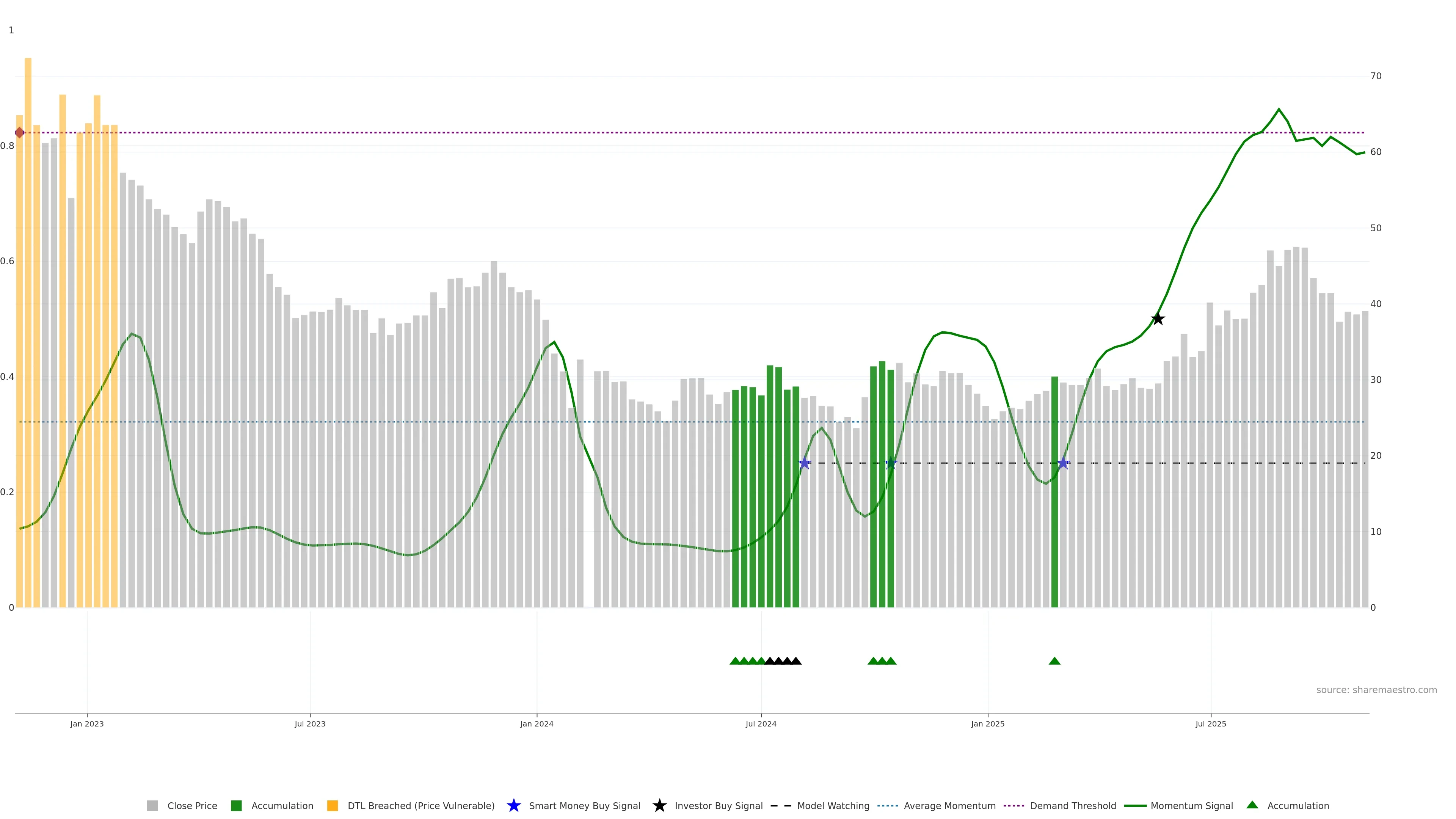Viewport: 1456px width, 819px height.
Task: Click the first blue Smart Money star near Jul 2024
Action: tap(804, 463)
